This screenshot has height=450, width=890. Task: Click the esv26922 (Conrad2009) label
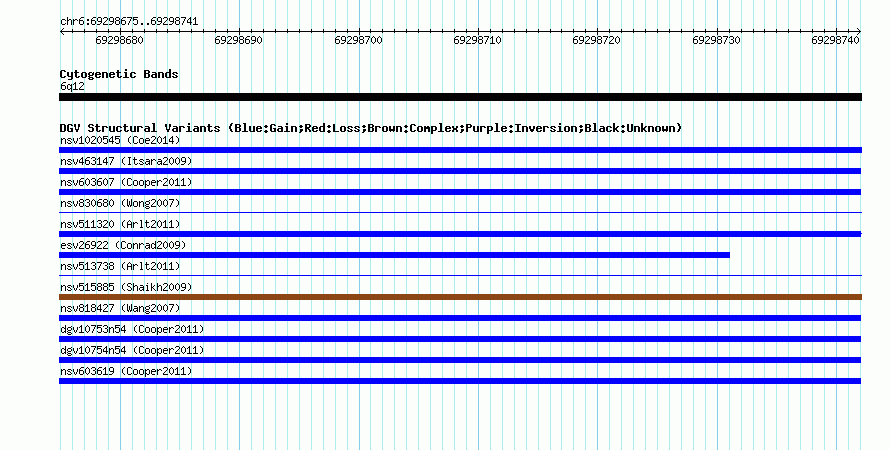123,245
